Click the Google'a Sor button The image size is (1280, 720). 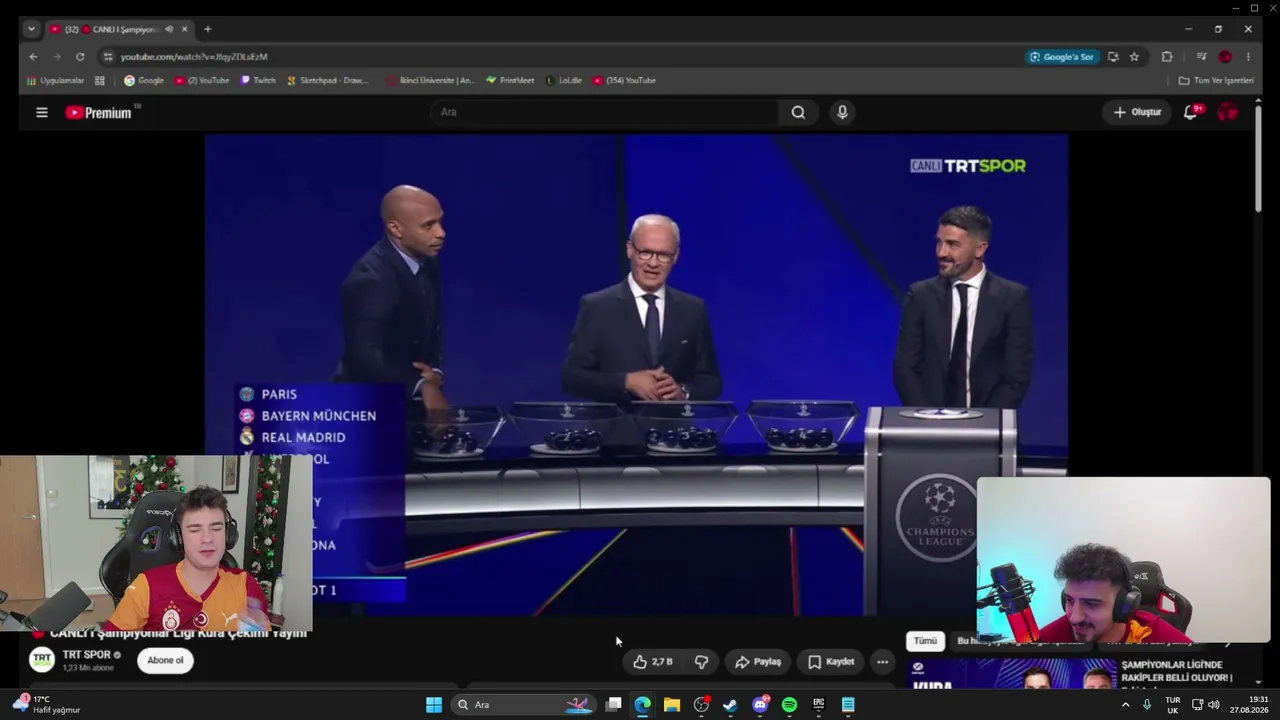[1061, 57]
